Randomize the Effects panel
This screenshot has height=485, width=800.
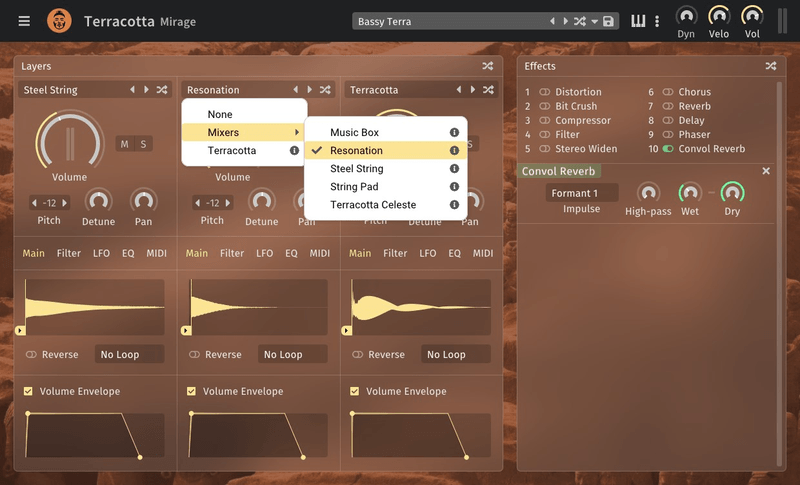(x=771, y=66)
